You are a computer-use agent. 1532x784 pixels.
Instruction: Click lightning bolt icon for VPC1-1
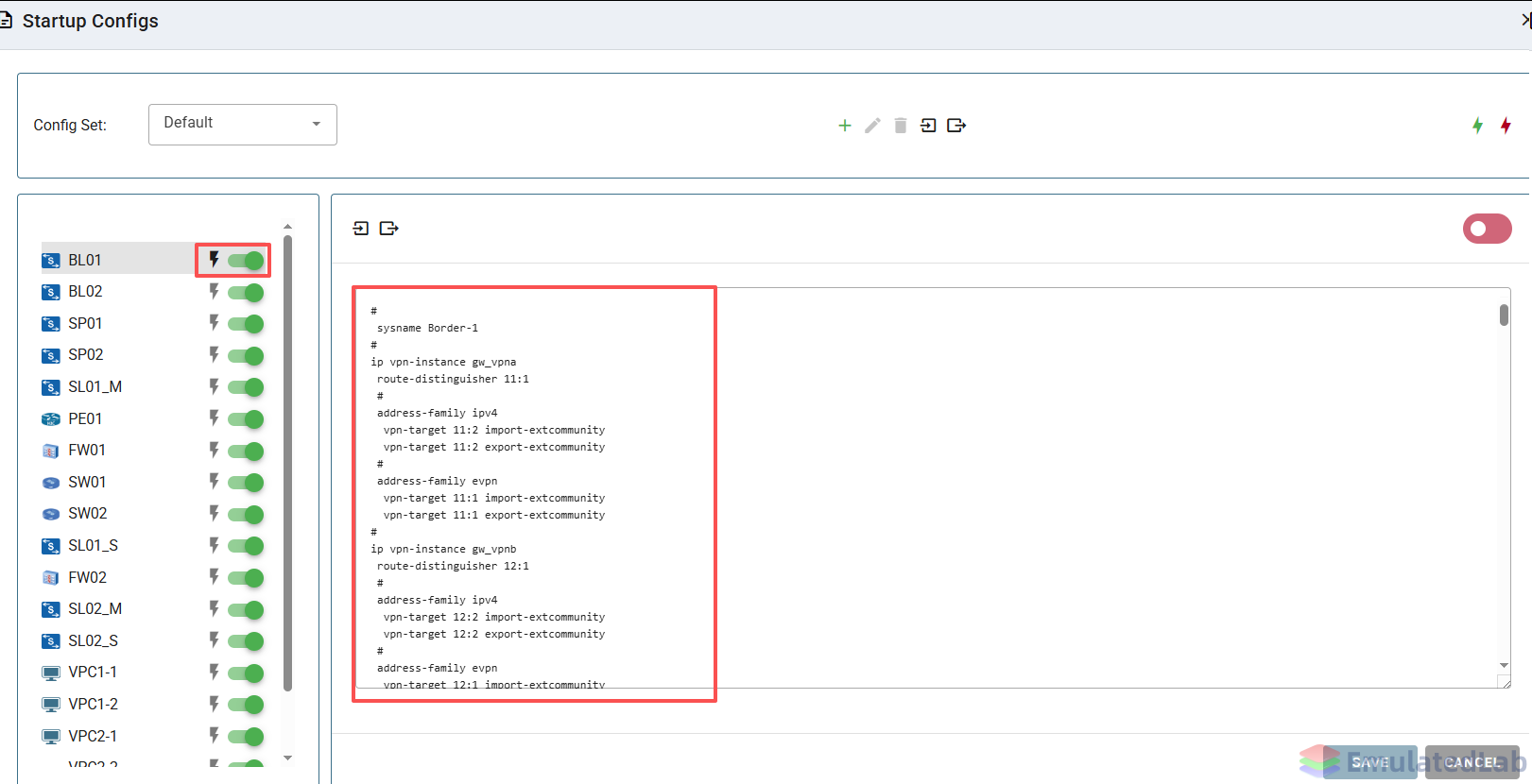[215, 673]
